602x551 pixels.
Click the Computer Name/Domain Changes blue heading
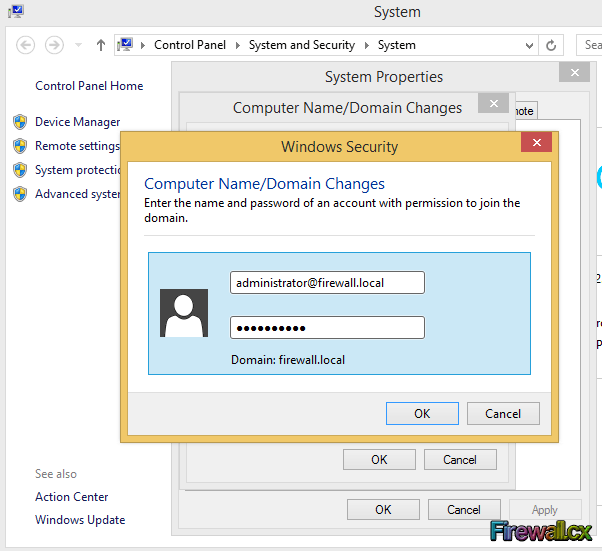tap(264, 184)
